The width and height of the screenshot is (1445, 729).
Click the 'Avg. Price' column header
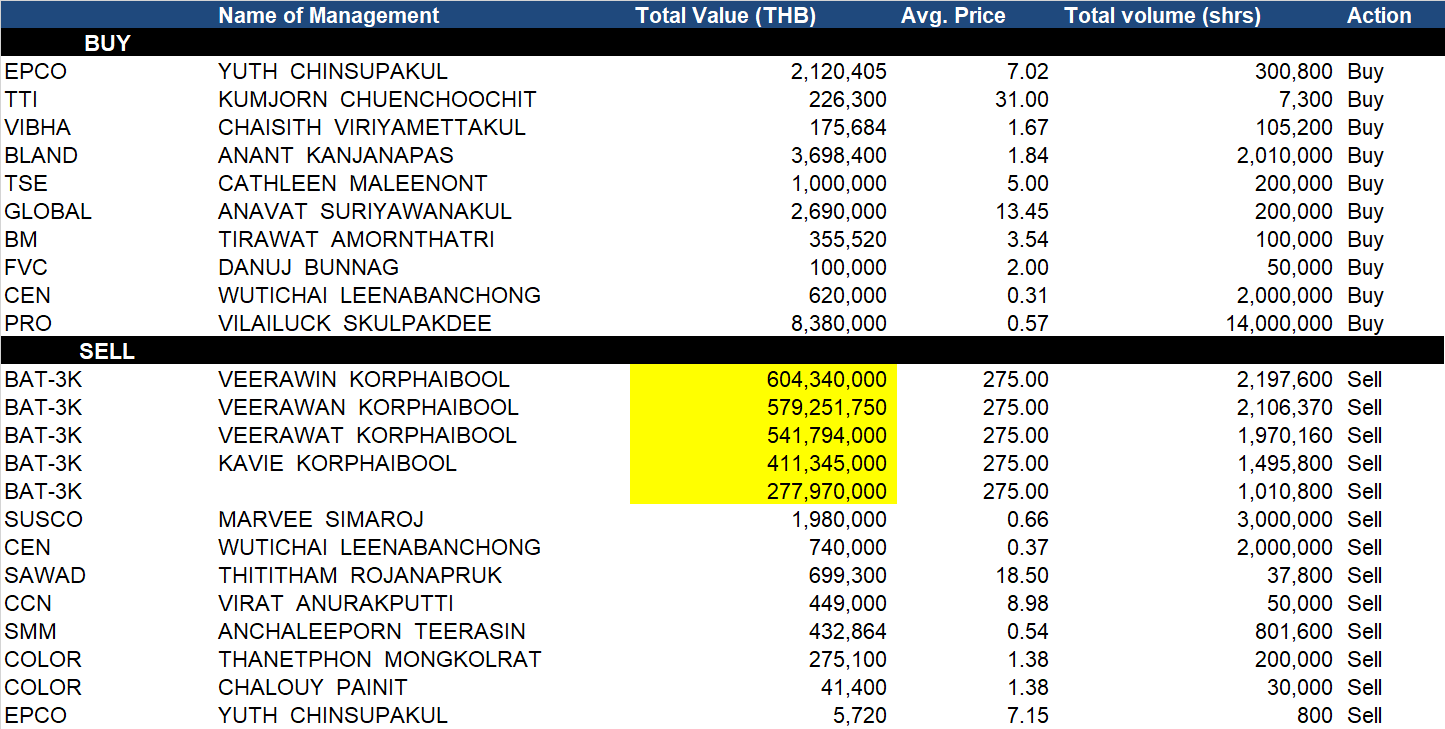tap(953, 16)
